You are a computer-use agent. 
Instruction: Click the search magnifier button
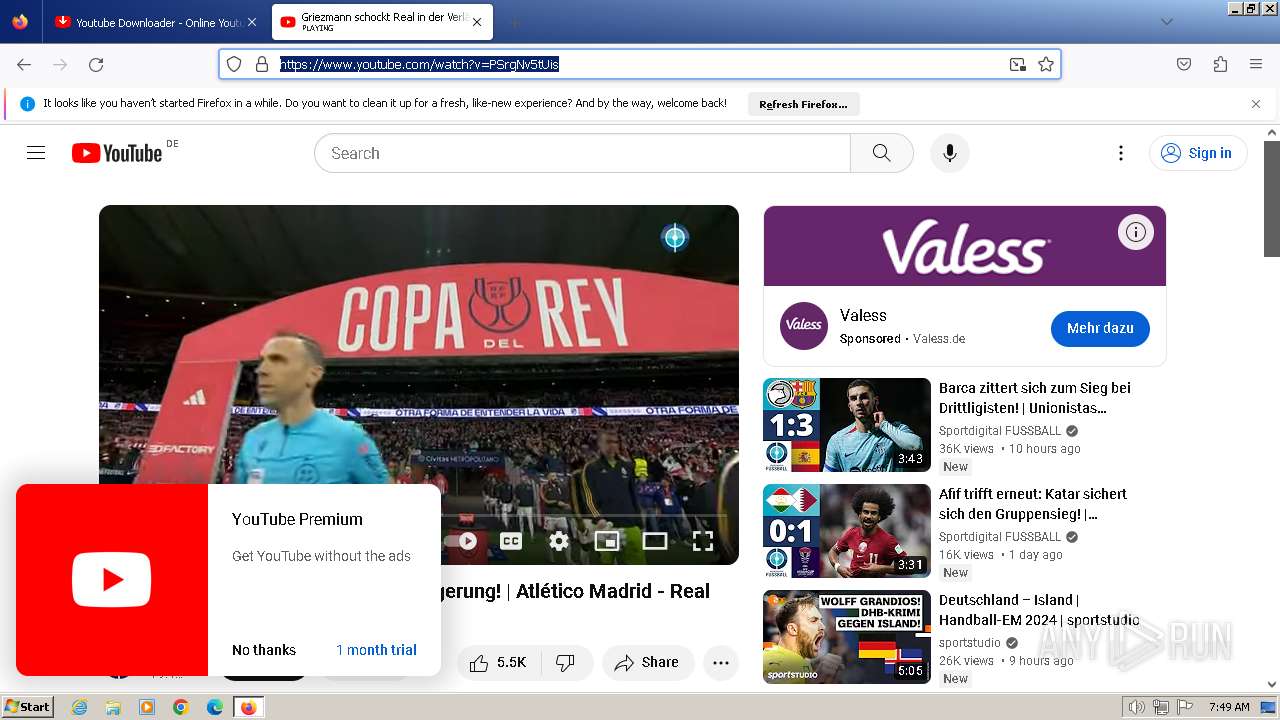point(881,153)
